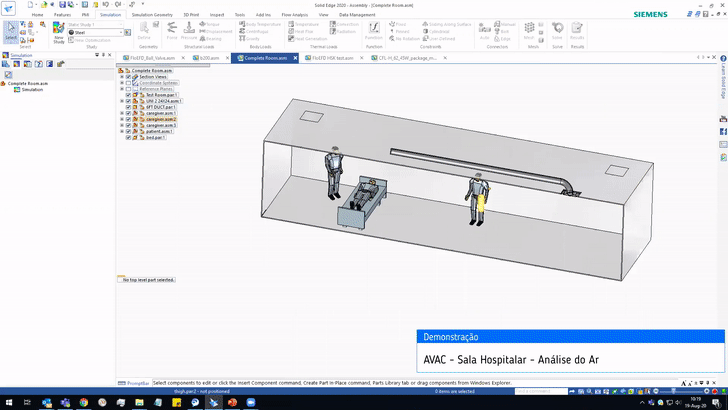Expand Section Views tree node
Screen dimensions: 728x410
click(122, 77)
